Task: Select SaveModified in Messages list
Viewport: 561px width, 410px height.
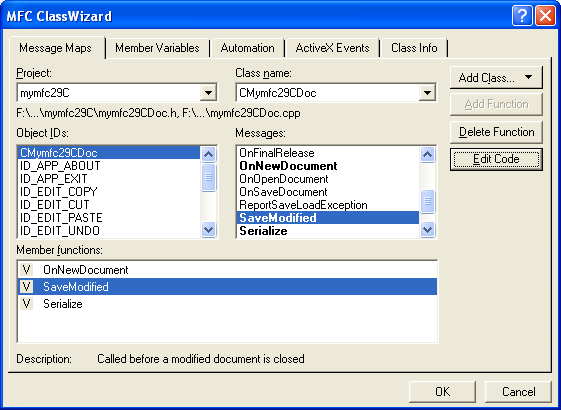Action: [x=328, y=218]
